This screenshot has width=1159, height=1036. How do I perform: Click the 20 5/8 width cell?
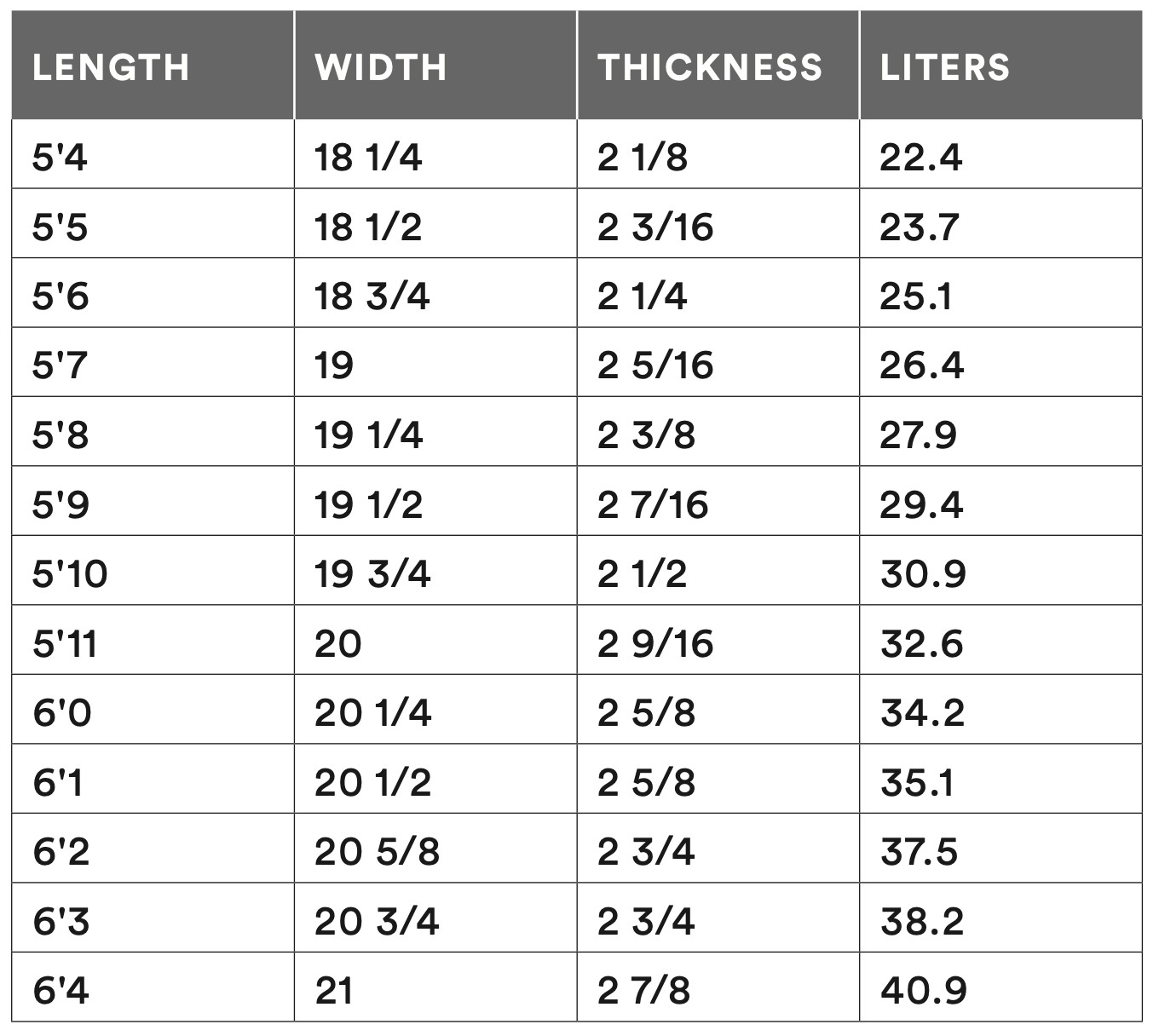pyautogui.click(x=377, y=852)
